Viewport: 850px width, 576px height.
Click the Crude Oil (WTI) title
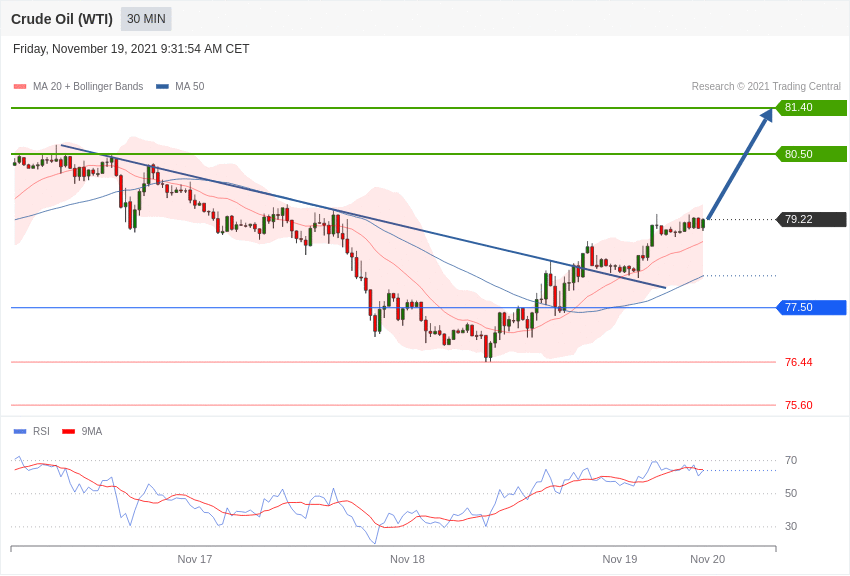tap(62, 19)
